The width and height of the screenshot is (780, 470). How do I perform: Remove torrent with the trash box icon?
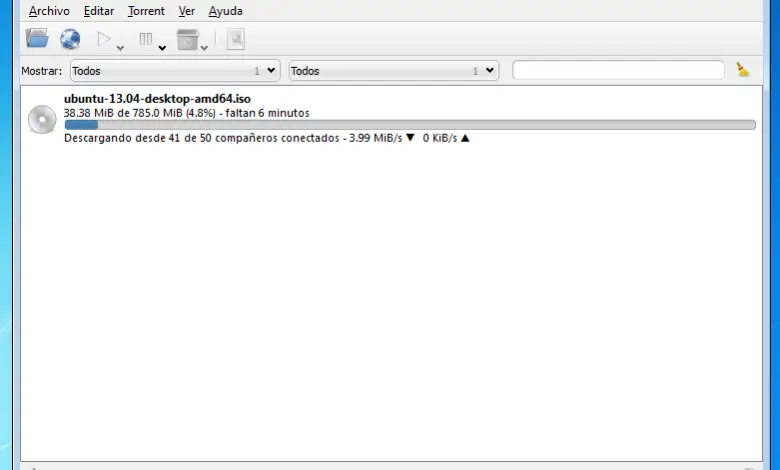coord(188,39)
